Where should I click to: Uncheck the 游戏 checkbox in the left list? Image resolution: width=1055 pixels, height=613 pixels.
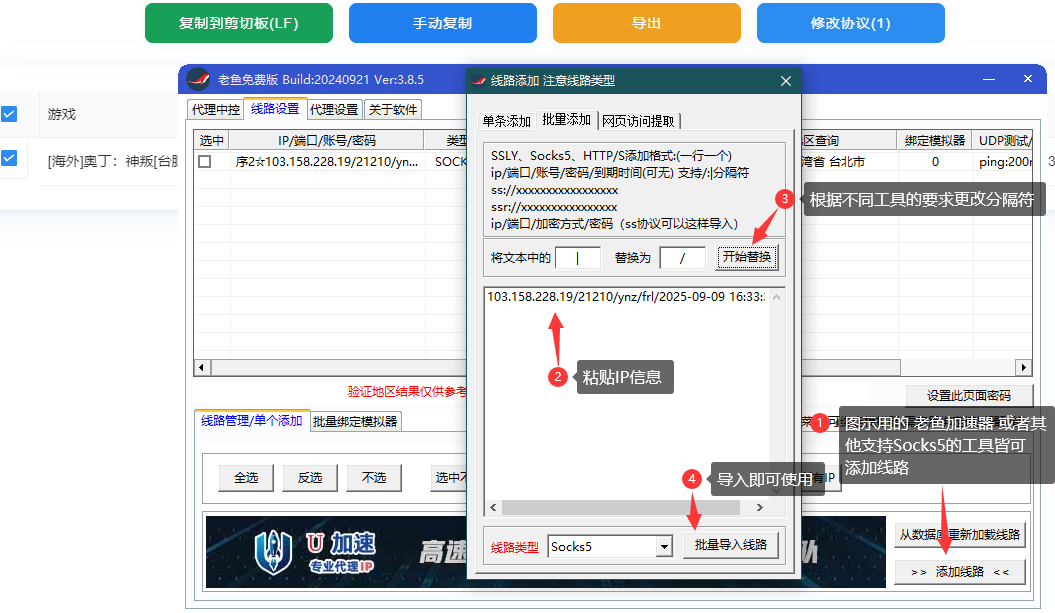(x=11, y=114)
